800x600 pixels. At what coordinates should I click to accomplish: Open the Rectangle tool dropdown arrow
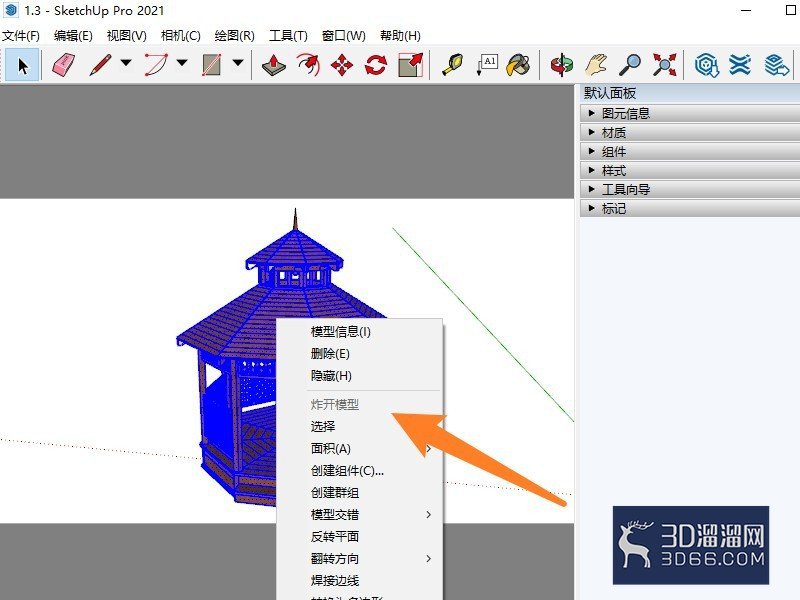click(238, 63)
